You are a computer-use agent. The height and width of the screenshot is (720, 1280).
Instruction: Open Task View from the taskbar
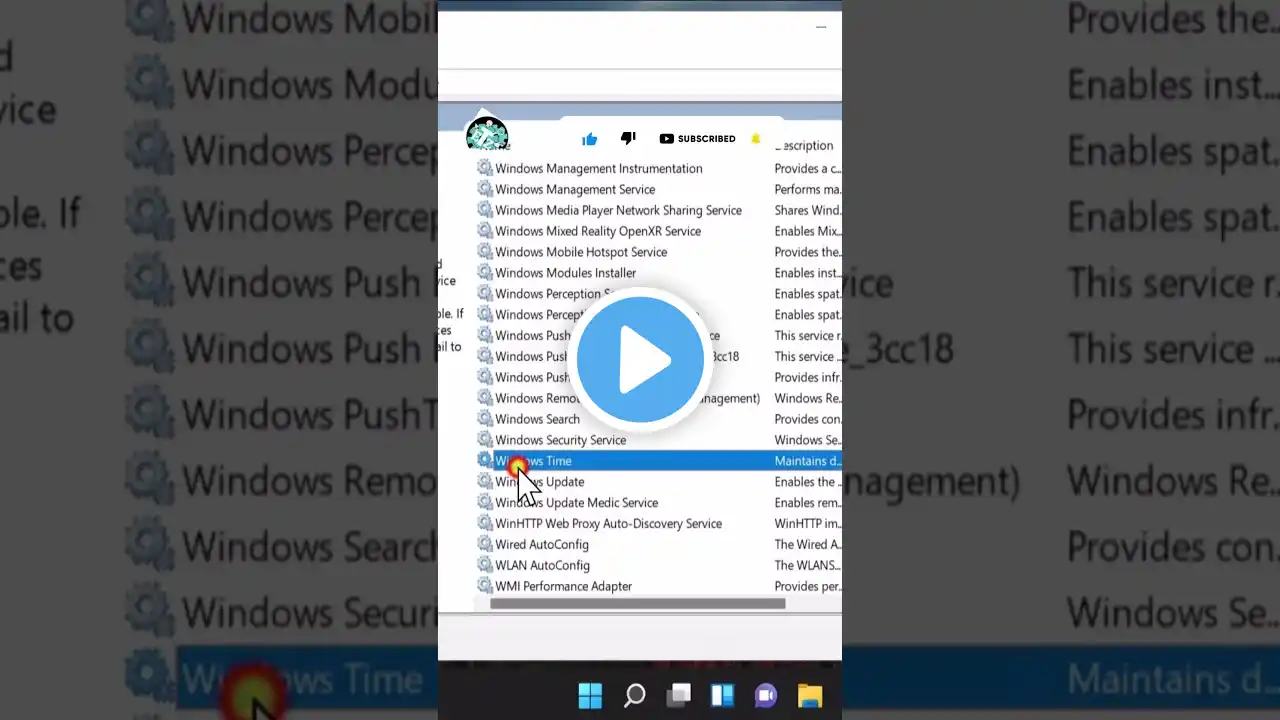tap(679, 695)
